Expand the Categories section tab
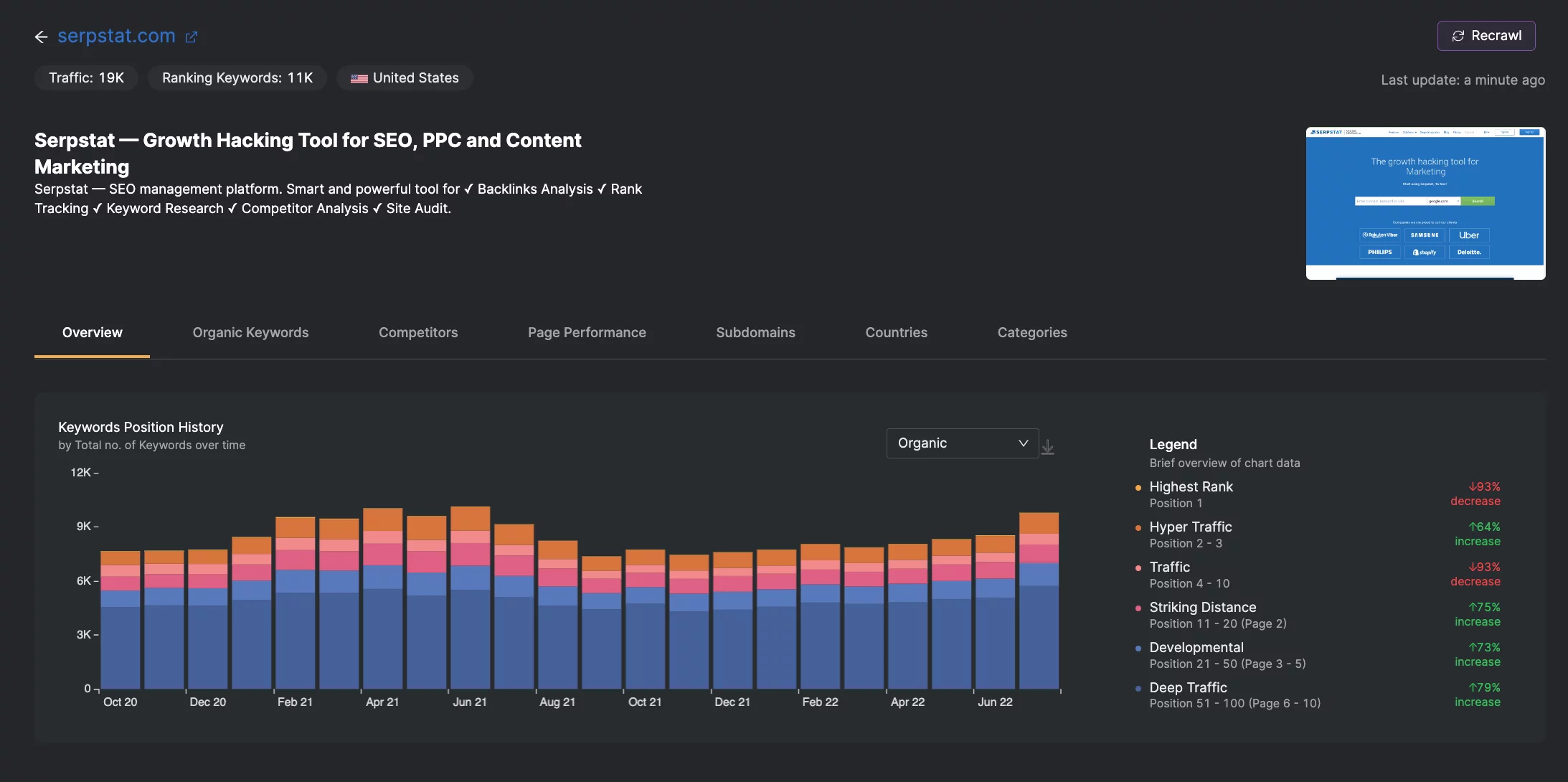The width and height of the screenshot is (1568, 782). (x=1032, y=331)
